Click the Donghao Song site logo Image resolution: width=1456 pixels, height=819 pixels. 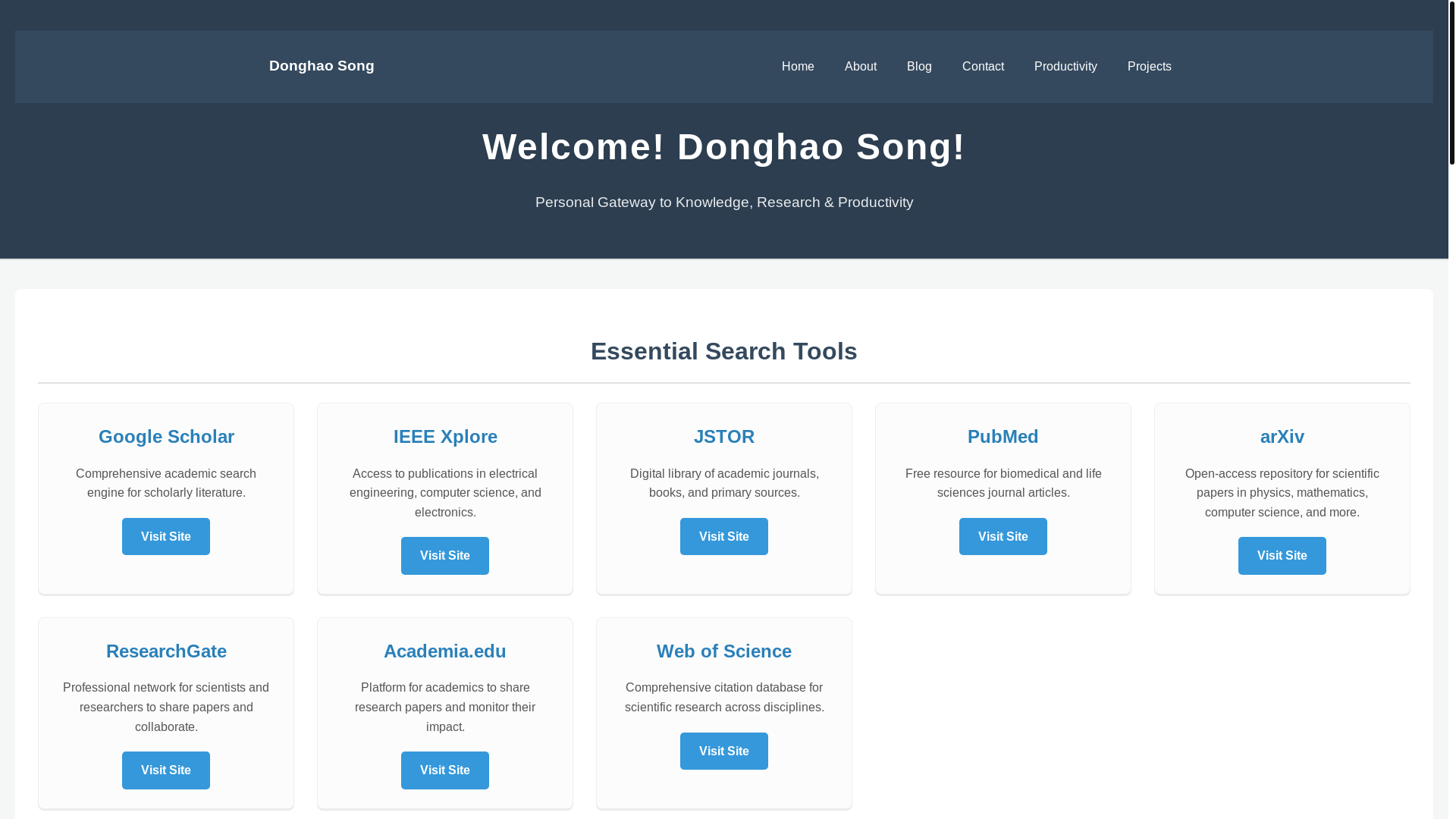[x=322, y=66]
